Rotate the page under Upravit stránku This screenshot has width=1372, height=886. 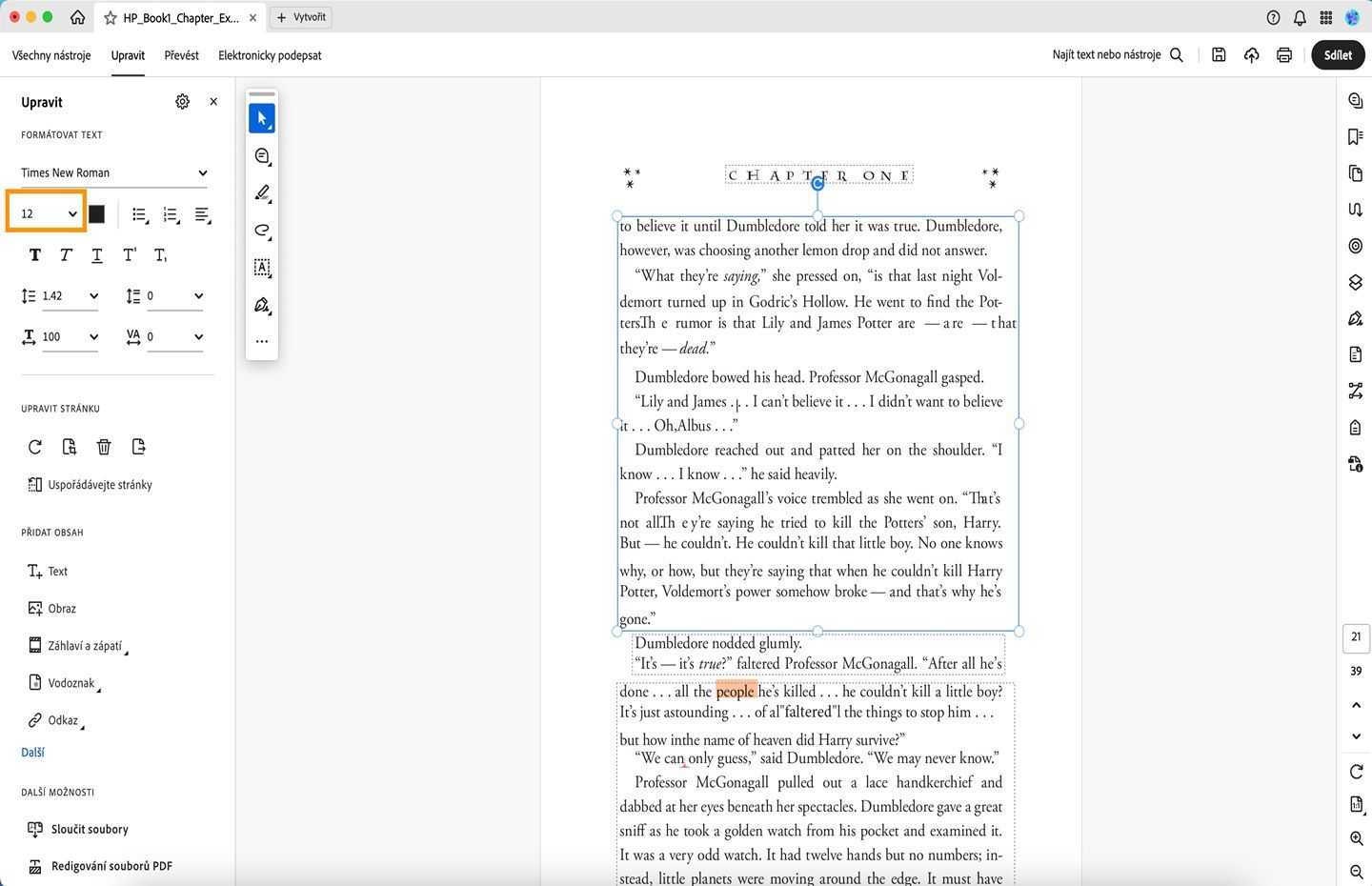click(35, 446)
